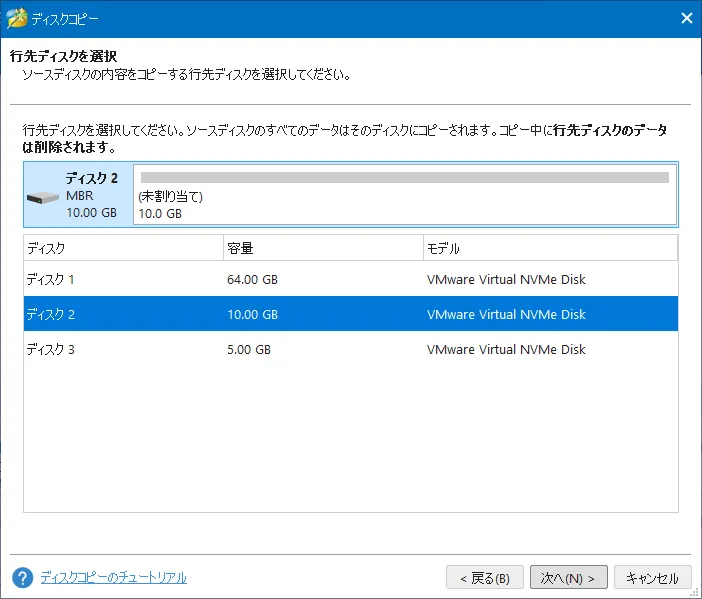Close the ディスクコピー dialog window

686,19
